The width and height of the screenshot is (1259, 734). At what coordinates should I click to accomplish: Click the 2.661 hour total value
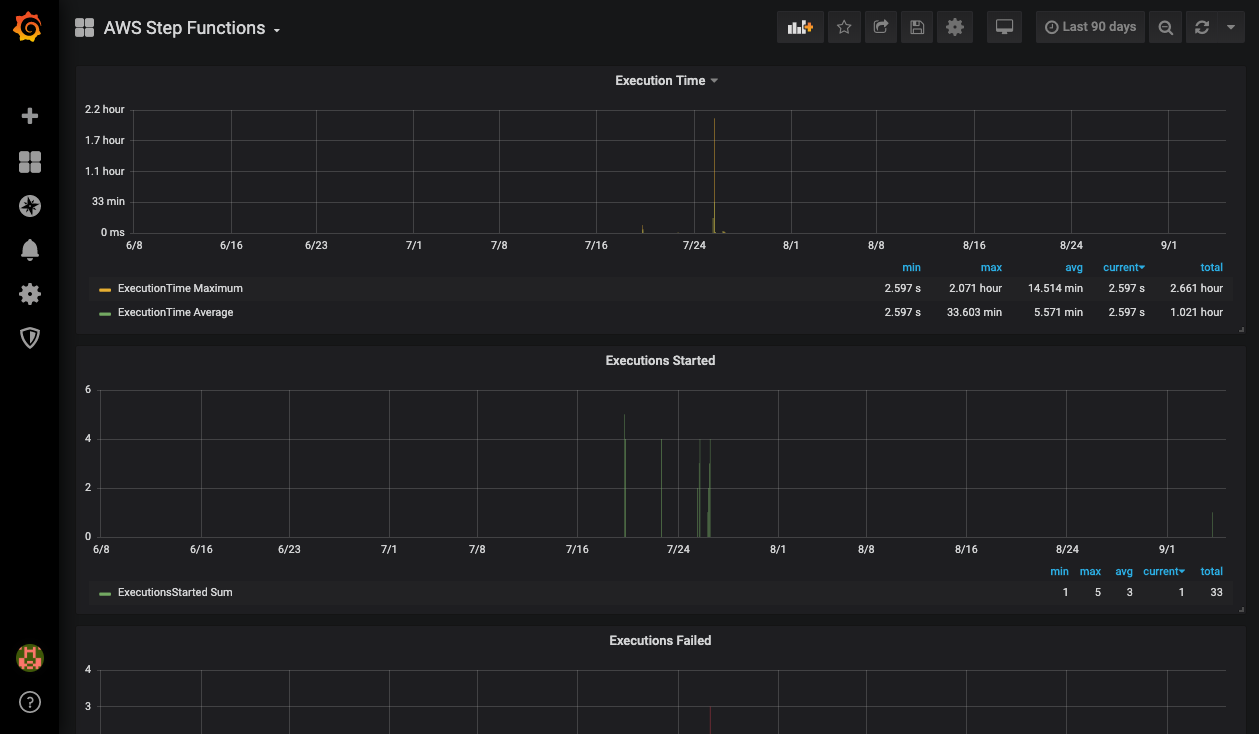(1196, 289)
